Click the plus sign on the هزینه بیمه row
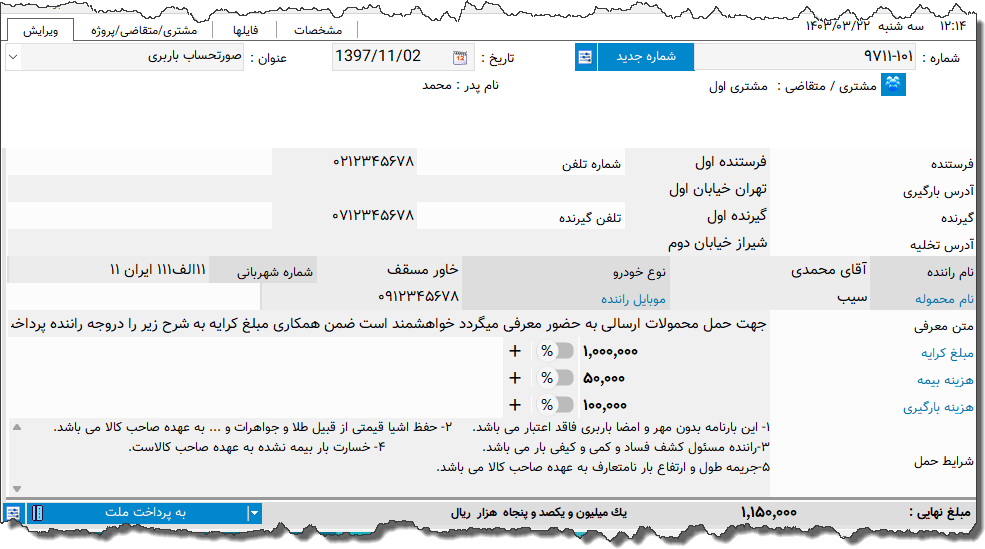985x549 pixels. (515, 378)
